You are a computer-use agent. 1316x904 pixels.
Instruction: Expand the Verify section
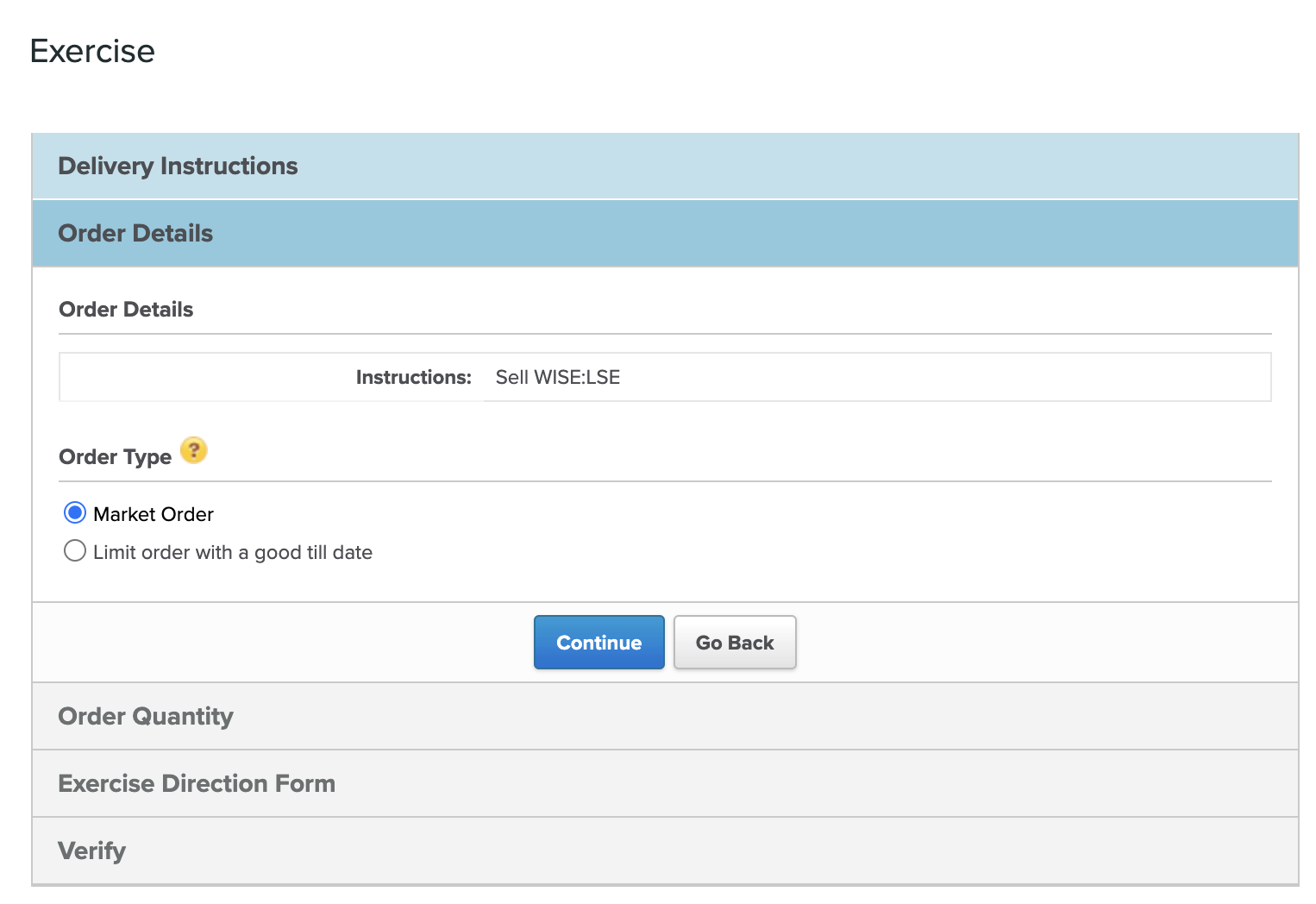click(665, 851)
